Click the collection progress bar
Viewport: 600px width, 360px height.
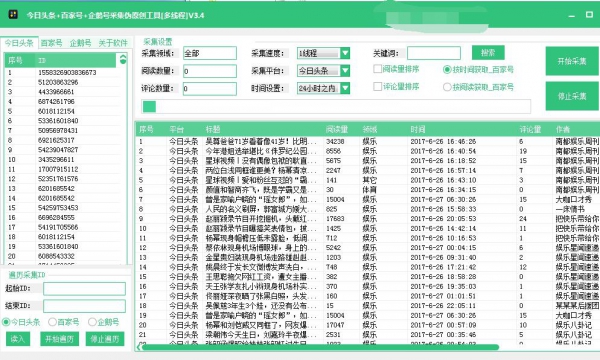(336, 107)
